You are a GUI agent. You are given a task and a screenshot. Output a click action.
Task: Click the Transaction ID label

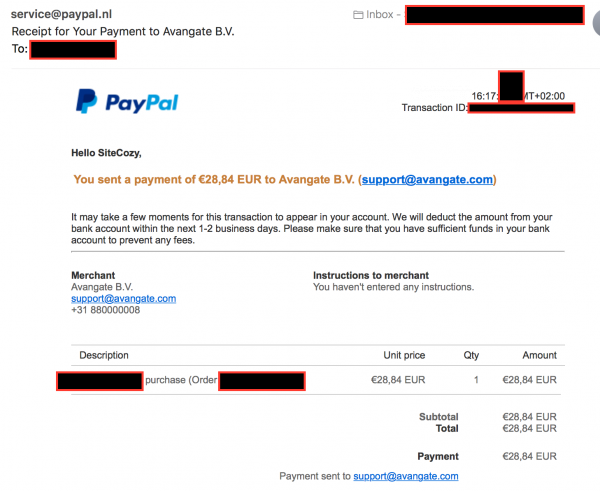tap(434, 108)
